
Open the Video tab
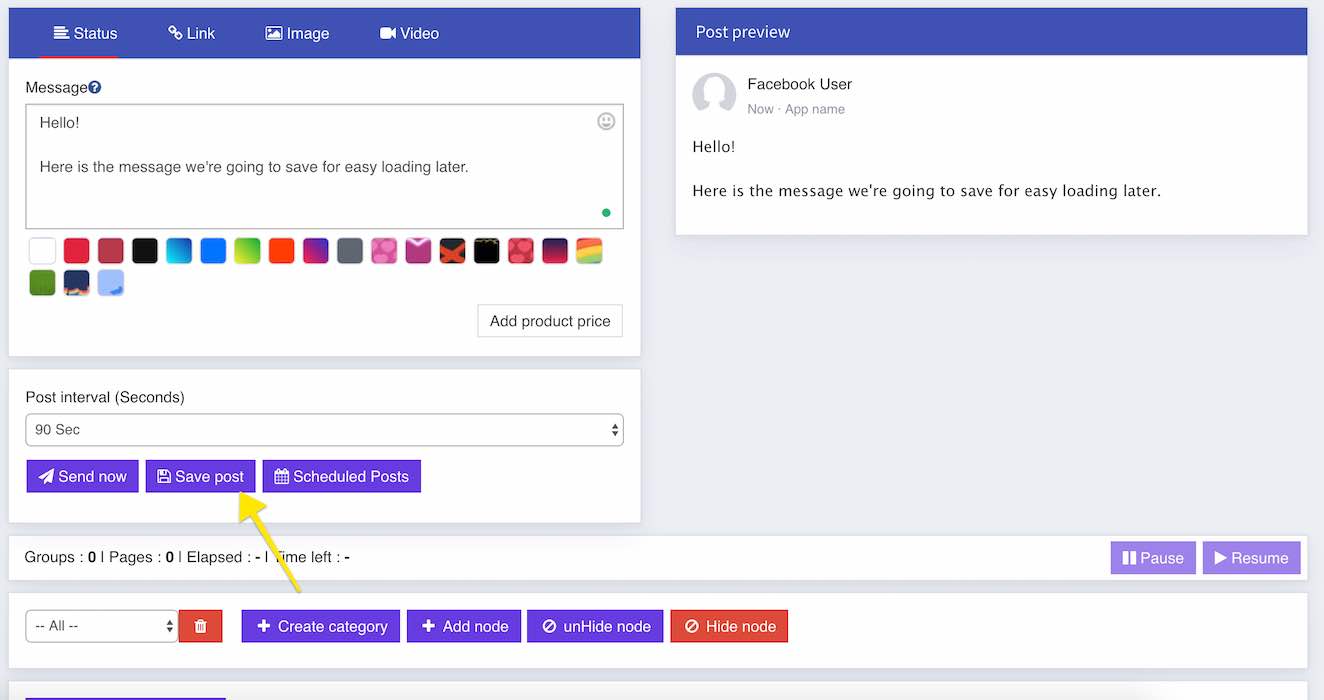point(409,33)
